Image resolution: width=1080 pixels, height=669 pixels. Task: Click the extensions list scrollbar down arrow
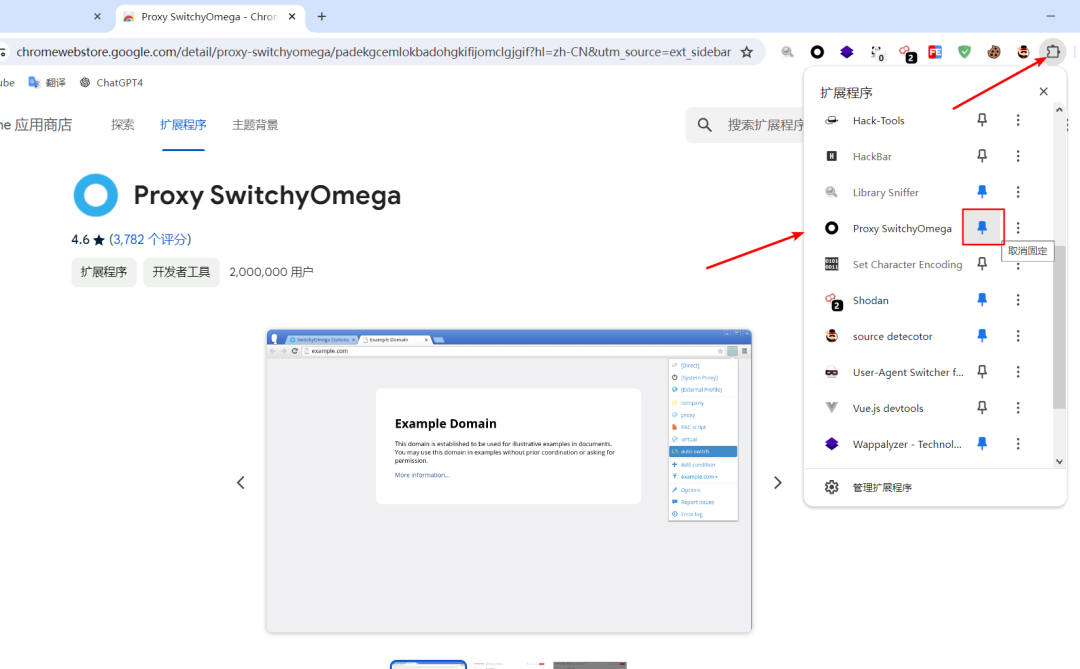click(x=1059, y=462)
